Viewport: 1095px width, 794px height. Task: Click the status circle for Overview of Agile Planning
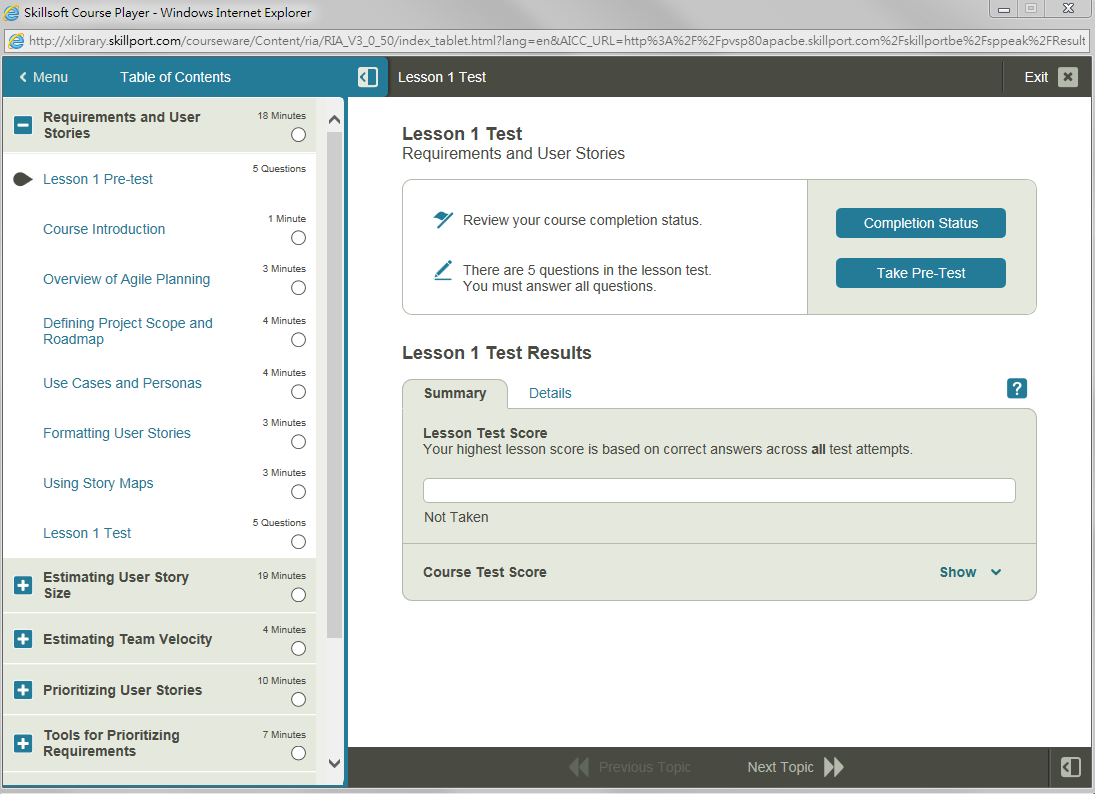[298, 288]
